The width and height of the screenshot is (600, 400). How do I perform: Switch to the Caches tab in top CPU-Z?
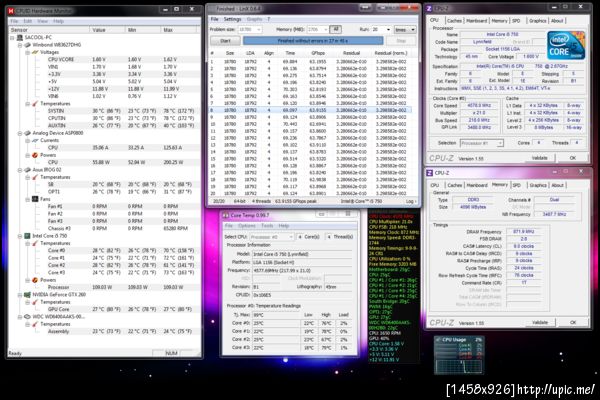[454, 21]
